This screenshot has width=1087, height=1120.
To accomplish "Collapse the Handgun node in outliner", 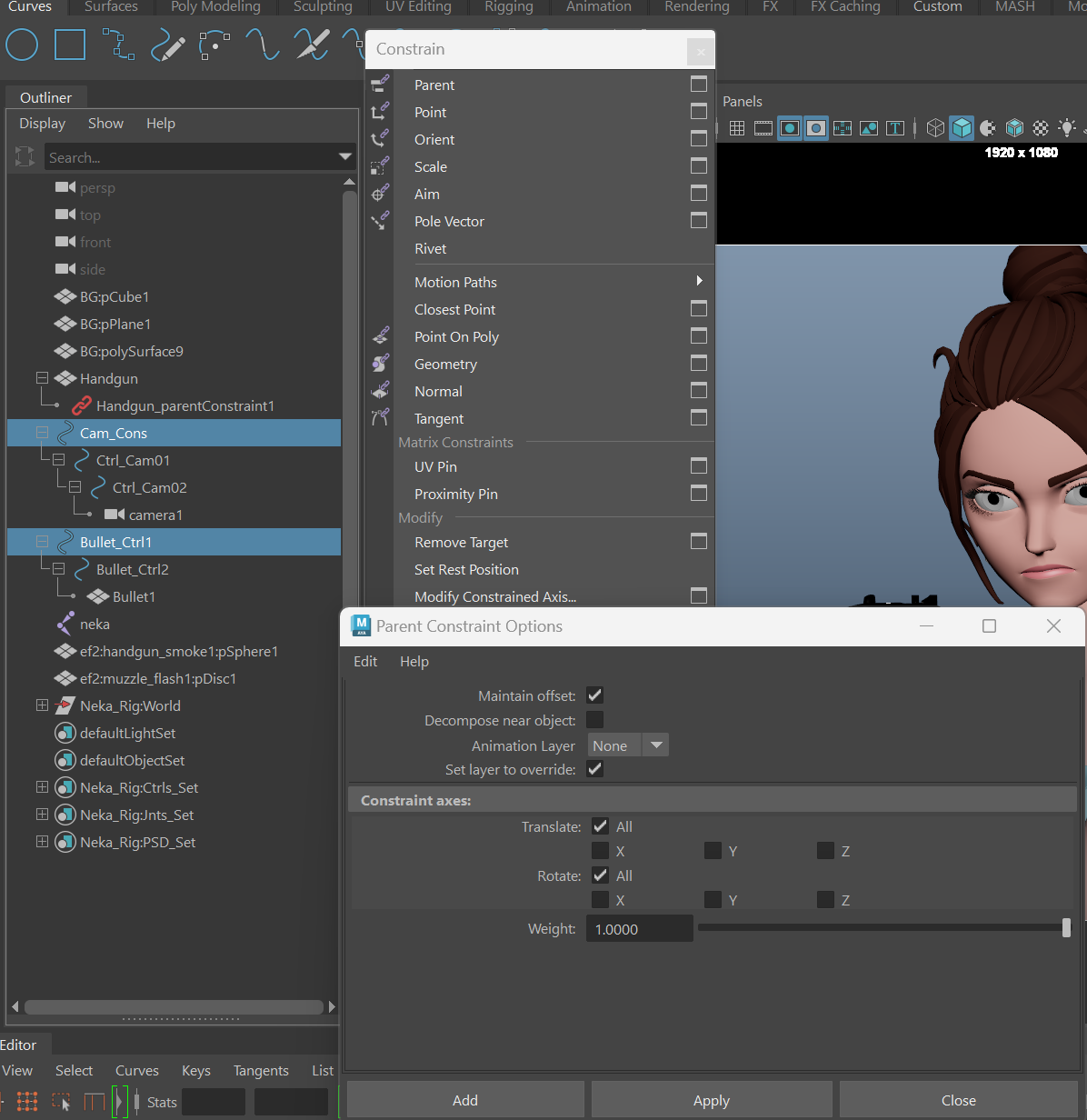I will point(42,378).
